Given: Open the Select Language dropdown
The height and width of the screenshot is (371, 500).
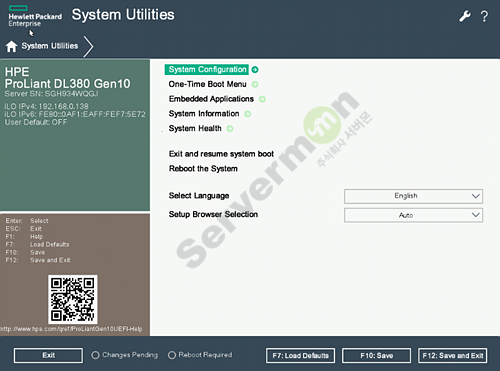Looking at the screenshot, I should [x=413, y=196].
